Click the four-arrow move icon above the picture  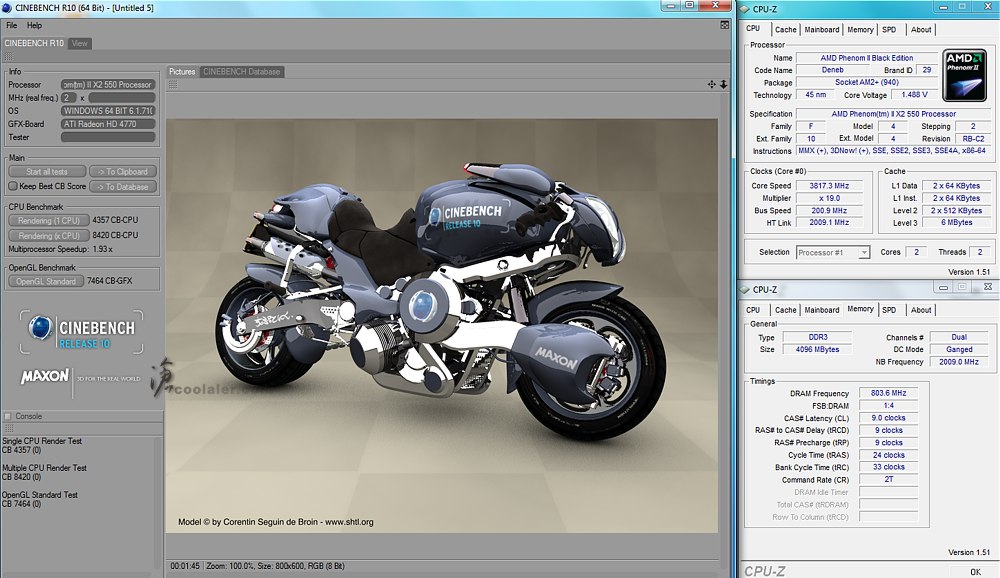[x=712, y=84]
